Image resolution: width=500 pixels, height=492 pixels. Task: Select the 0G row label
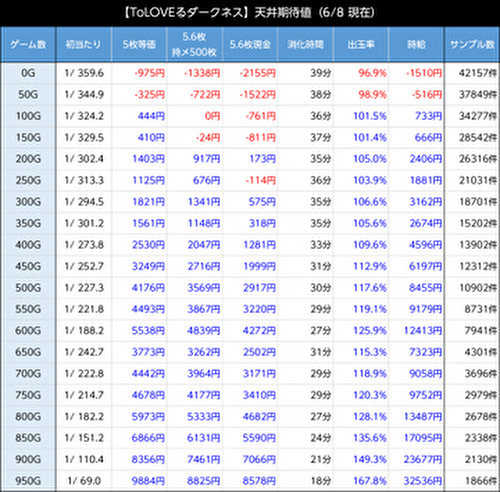point(28,73)
